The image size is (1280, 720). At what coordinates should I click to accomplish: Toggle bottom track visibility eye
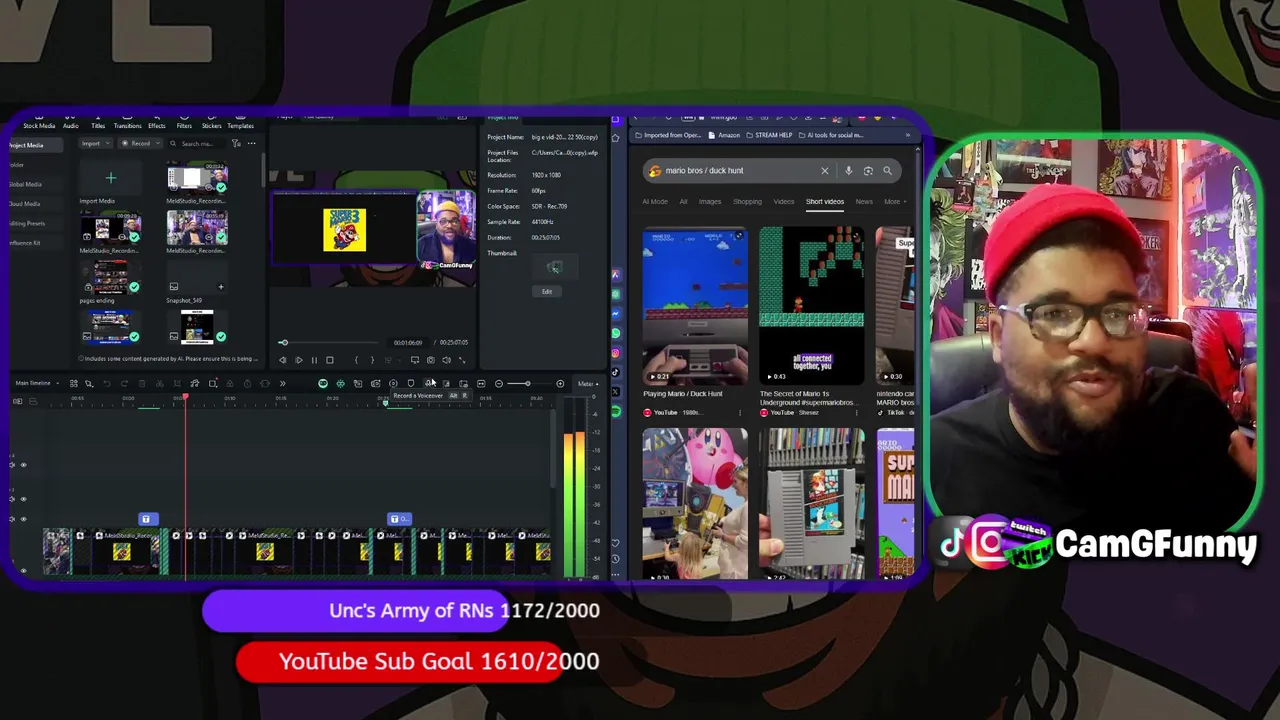[23, 571]
